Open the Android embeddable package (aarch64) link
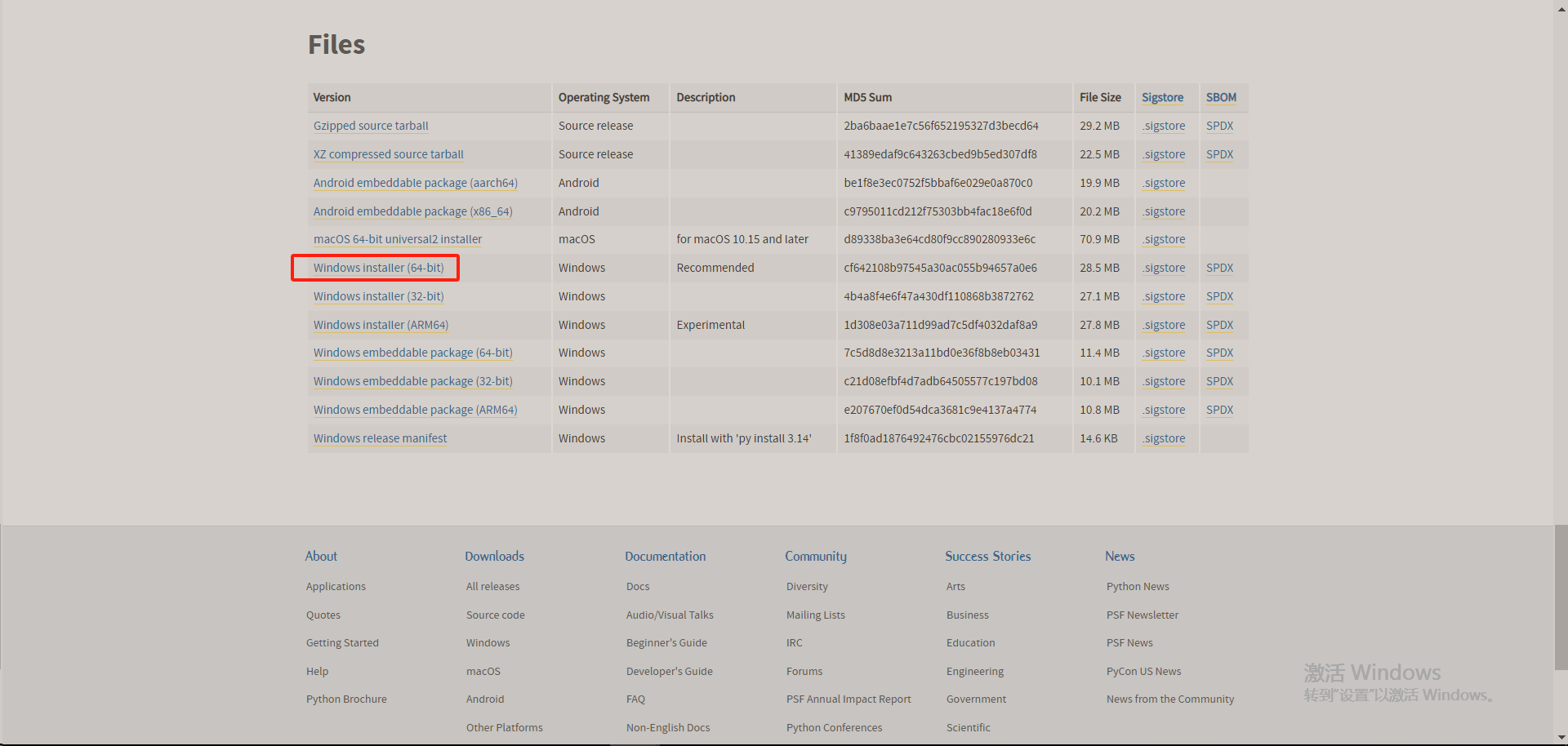The height and width of the screenshot is (746, 1568). (x=415, y=183)
